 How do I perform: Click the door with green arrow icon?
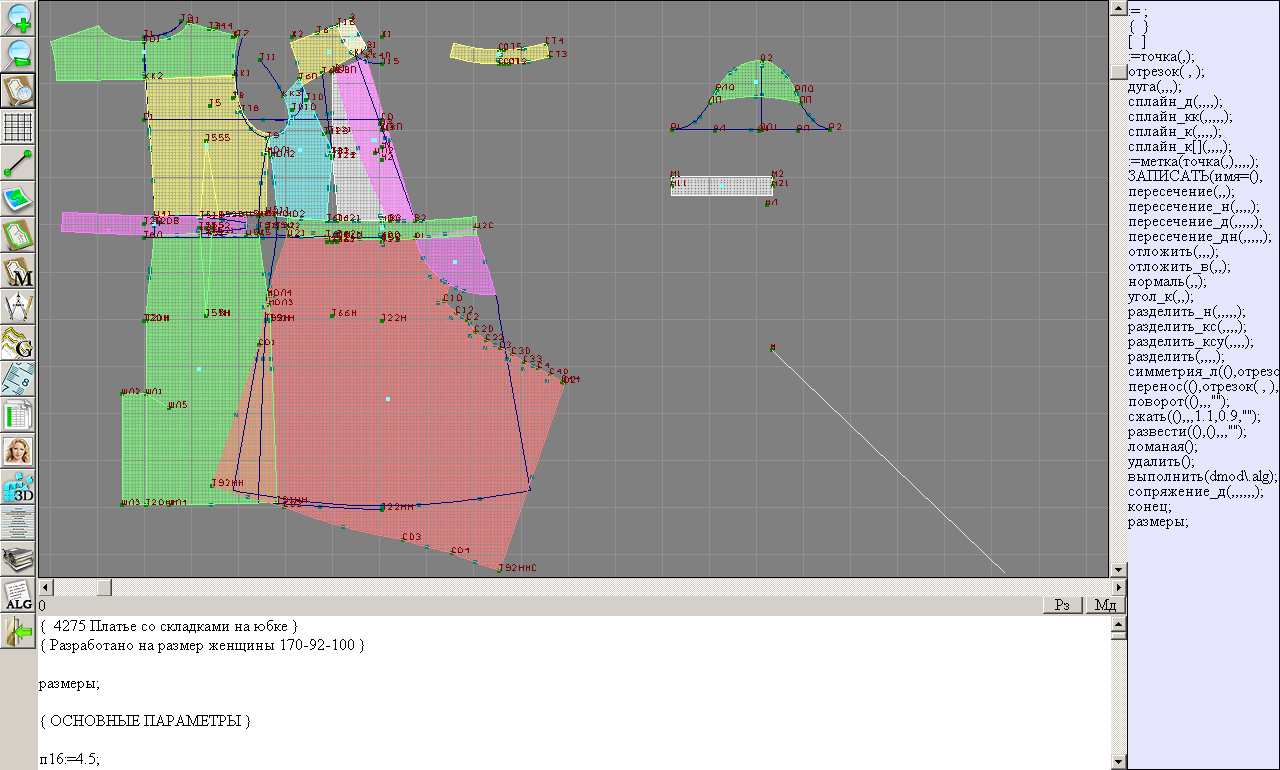click(18, 631)
